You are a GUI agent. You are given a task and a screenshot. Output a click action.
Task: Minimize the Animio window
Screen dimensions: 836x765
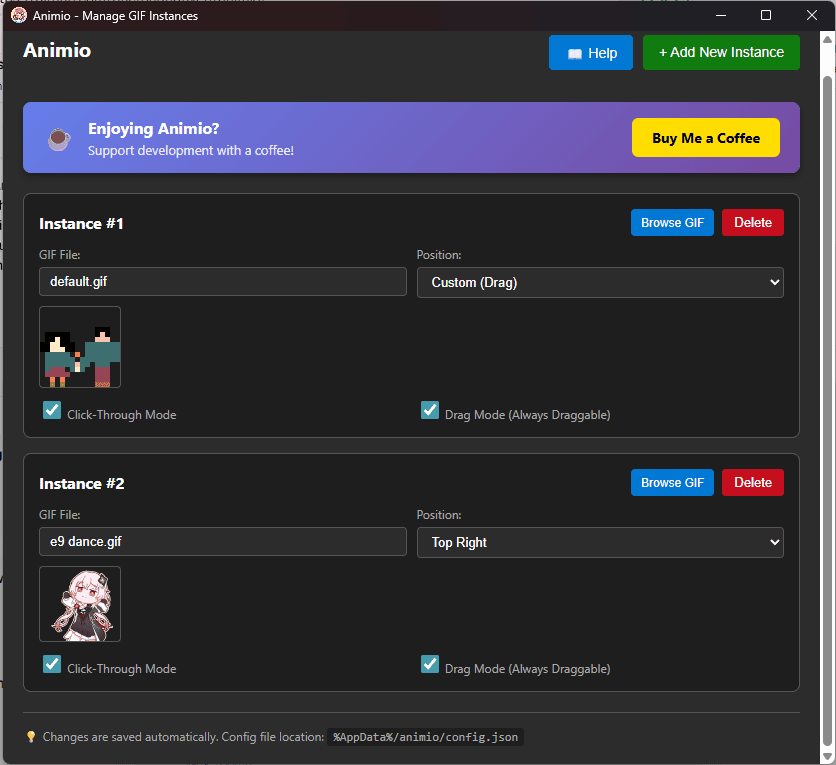point(719,16)
